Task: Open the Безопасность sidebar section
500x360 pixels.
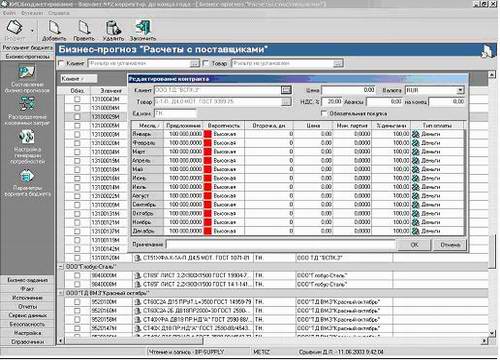Action: [28, 324]
